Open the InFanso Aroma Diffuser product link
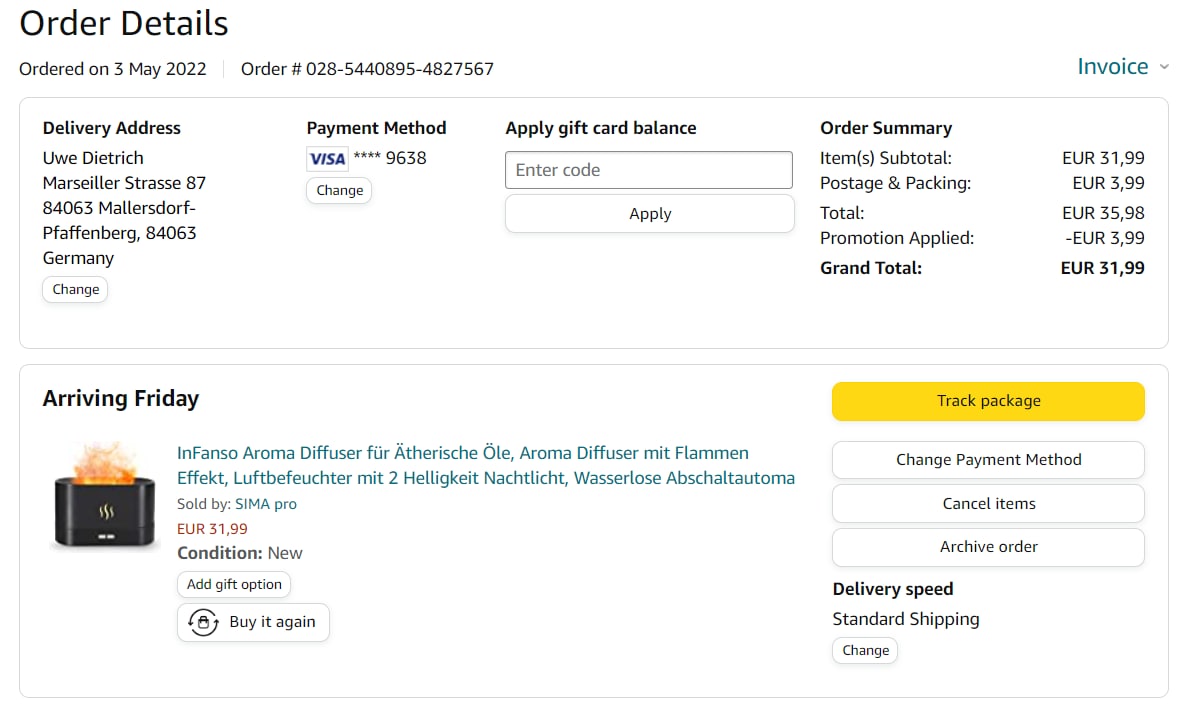This screenshot has width=1196, height=712. (485, 466)
